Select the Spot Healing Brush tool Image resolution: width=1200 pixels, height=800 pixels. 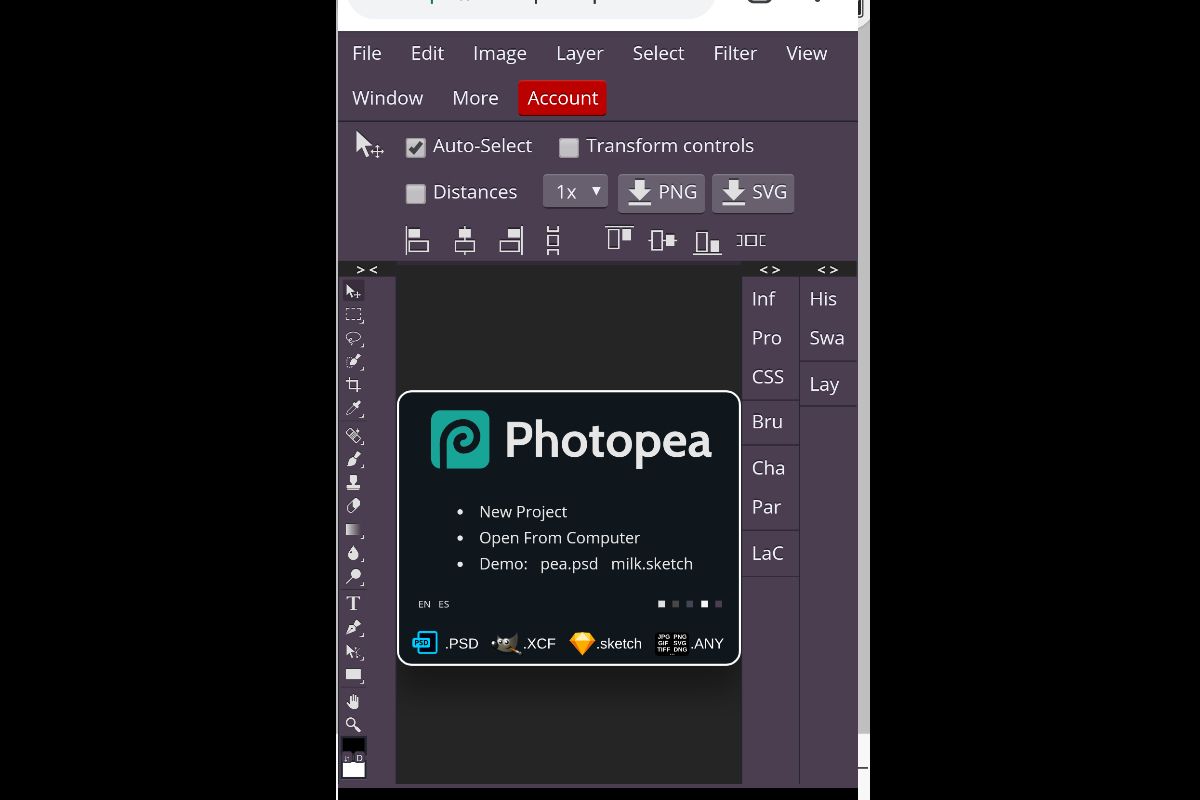click(x=353, y=435)
